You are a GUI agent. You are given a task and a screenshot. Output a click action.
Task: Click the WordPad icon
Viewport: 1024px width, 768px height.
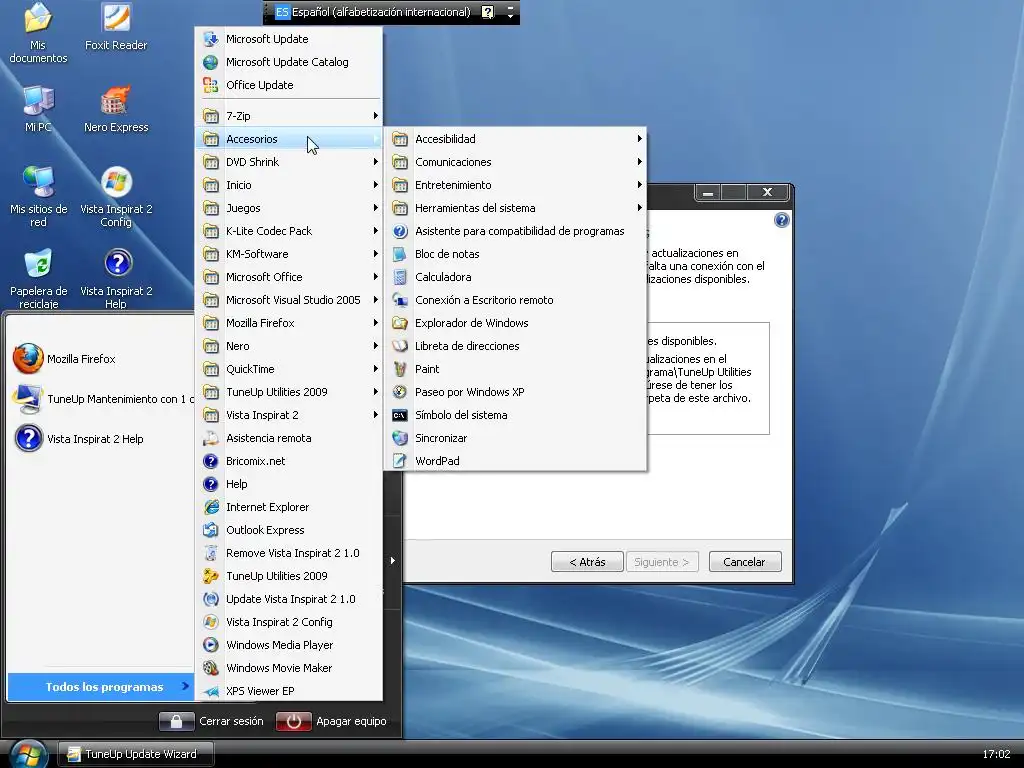pyautogui.click(x=400, y=461)
